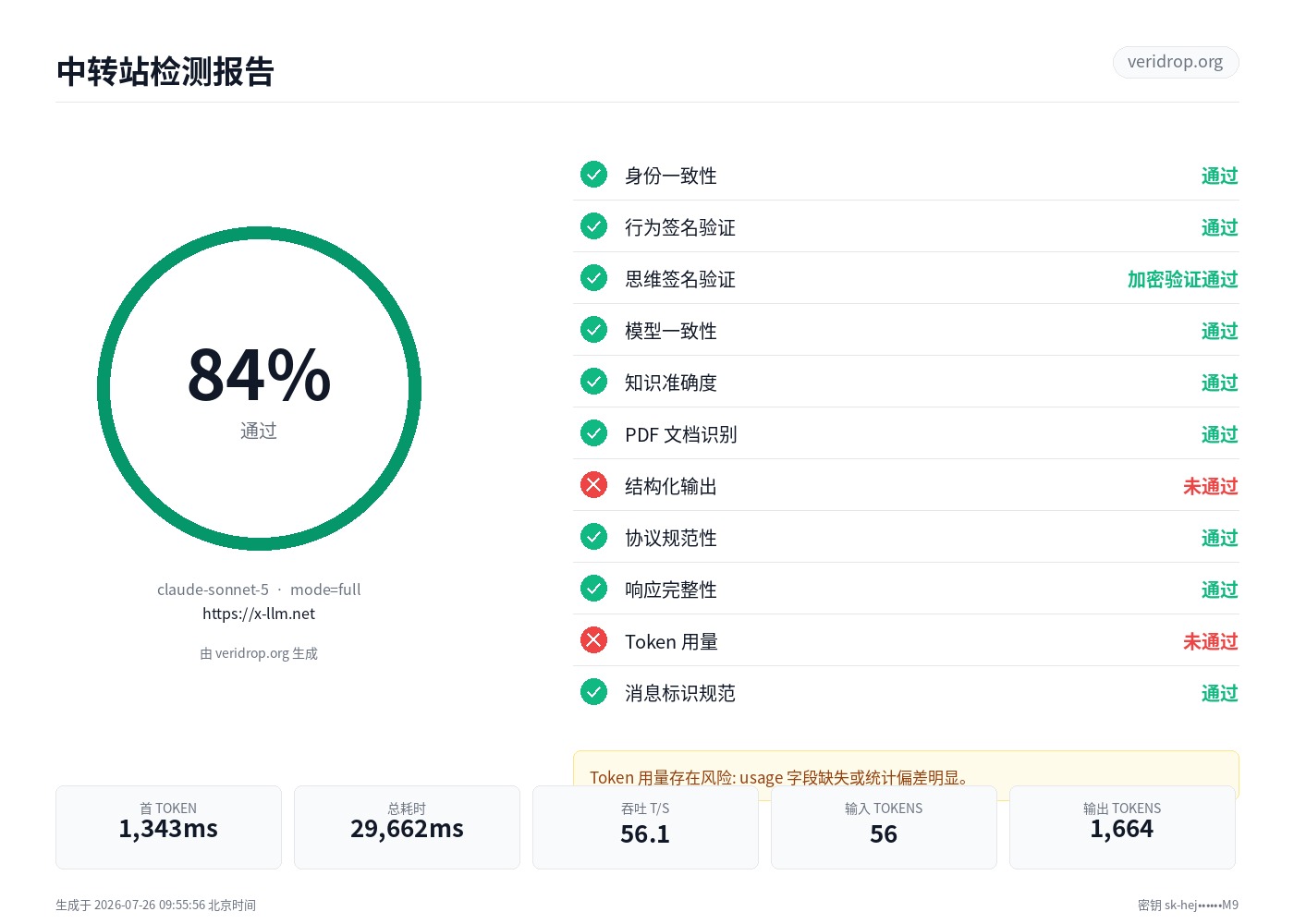Click the check icon beside PDF 文档识别
Screen dimensions: 1294x924
593,433
